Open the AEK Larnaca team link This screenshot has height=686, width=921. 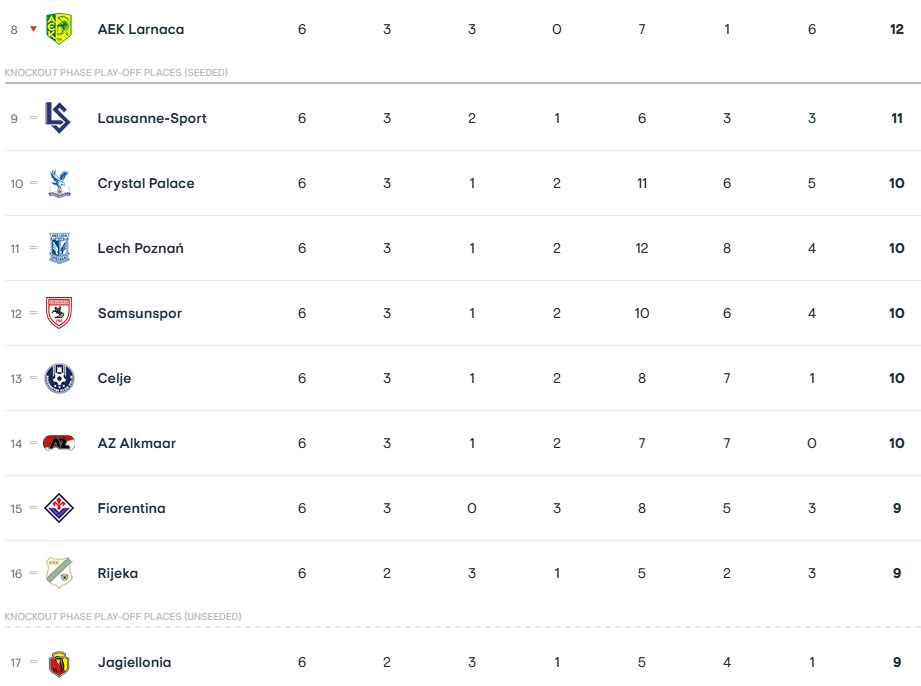click(x=140, y=29)
